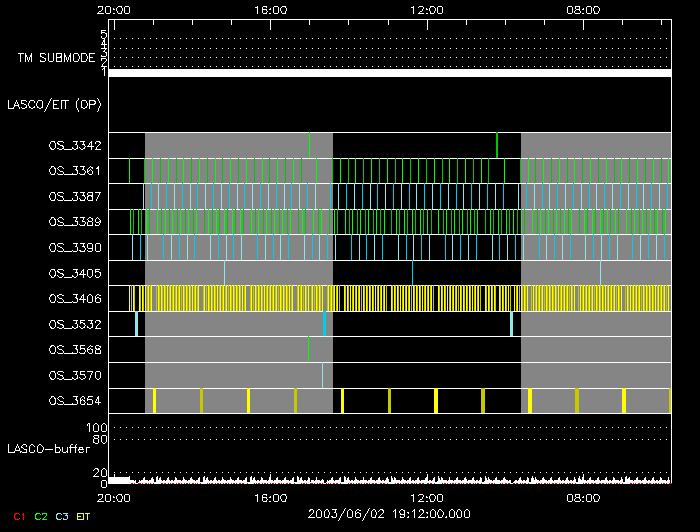Click the 16:00 tick label on top axis

(271, 9)
